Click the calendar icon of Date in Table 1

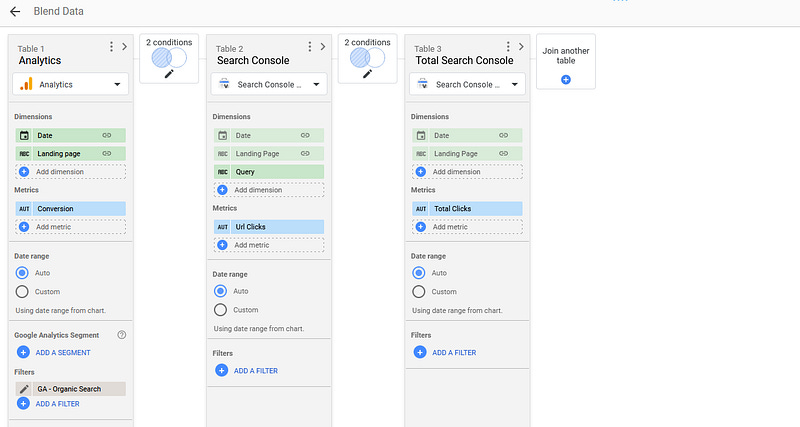click(24, 135)
